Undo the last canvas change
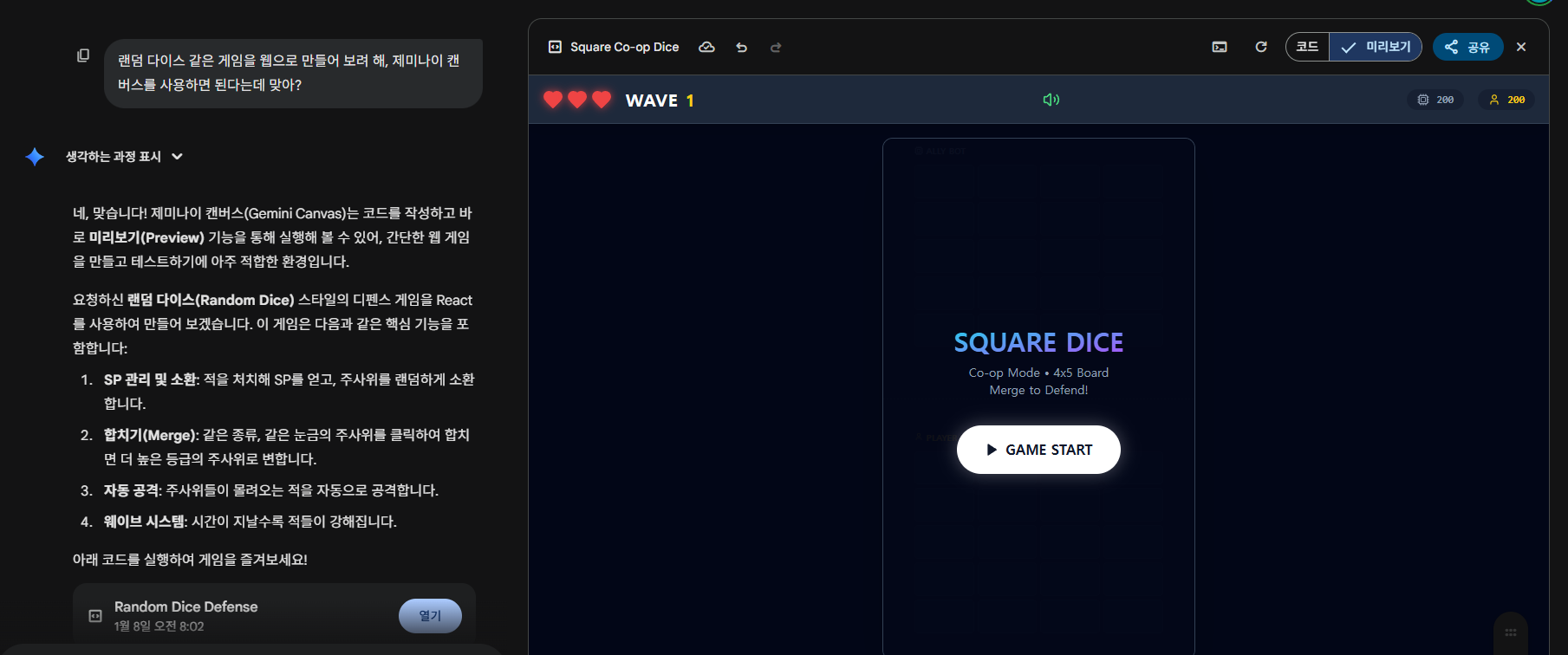Viewport: 1568px width, 655px height. click(x=741, y=48)
